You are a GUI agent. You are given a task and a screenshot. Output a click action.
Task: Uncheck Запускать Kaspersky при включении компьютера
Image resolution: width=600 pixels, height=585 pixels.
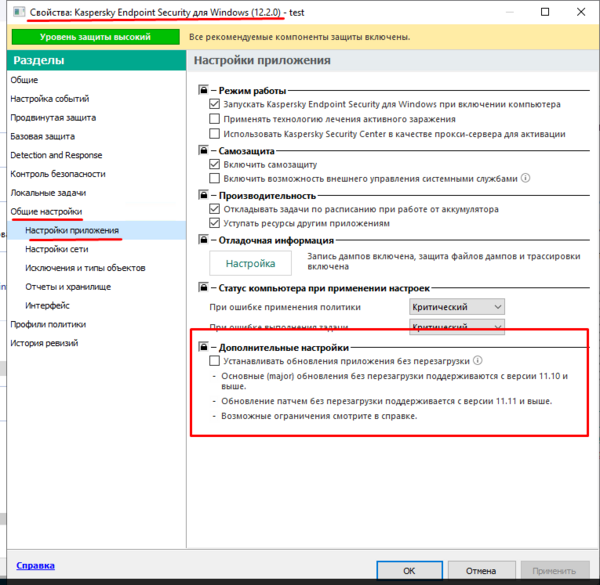[x=214, y=104]
